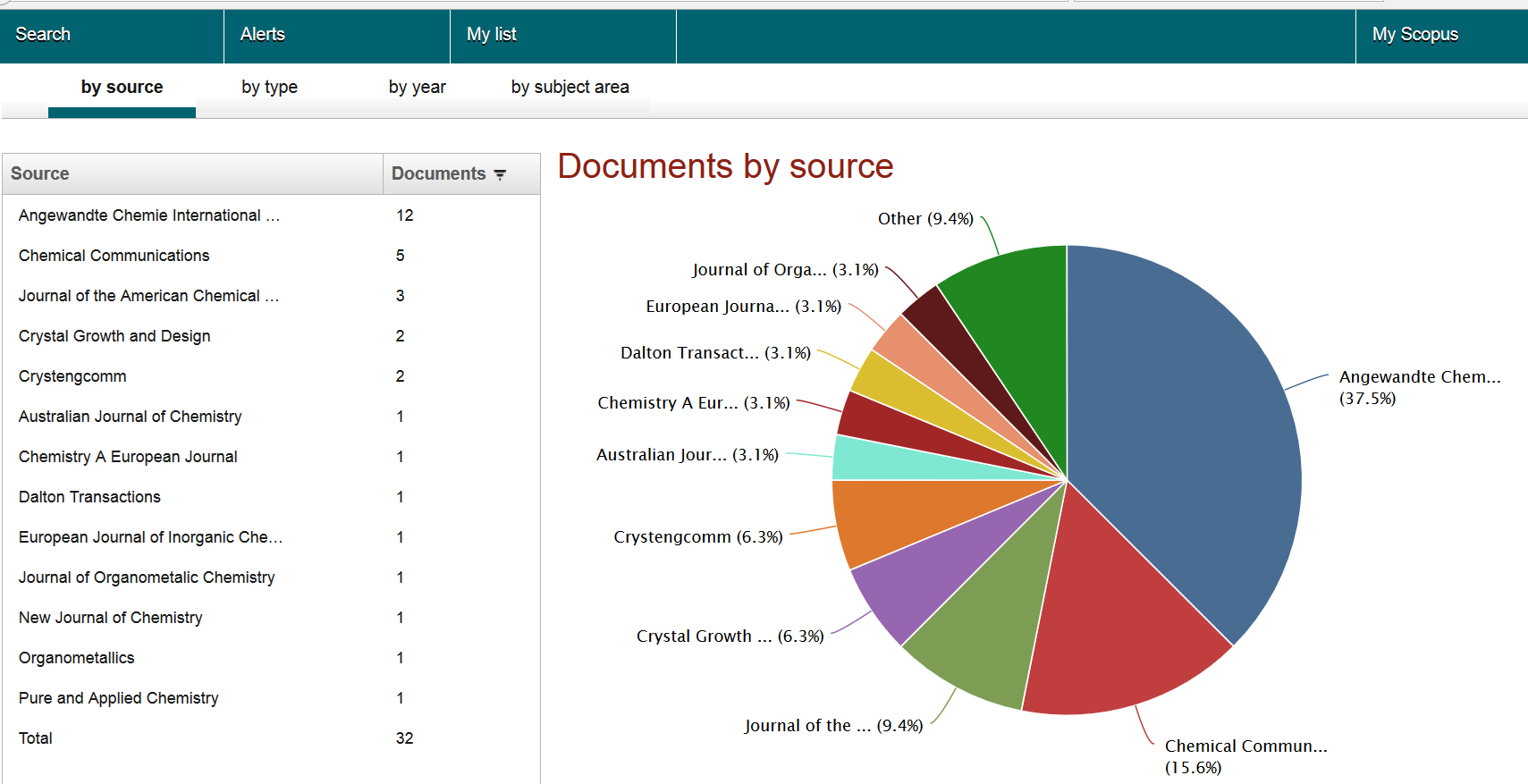1528x784 pixels.
Task: Select Australian Journal of Chemistry row
Action: pos(271,417)
